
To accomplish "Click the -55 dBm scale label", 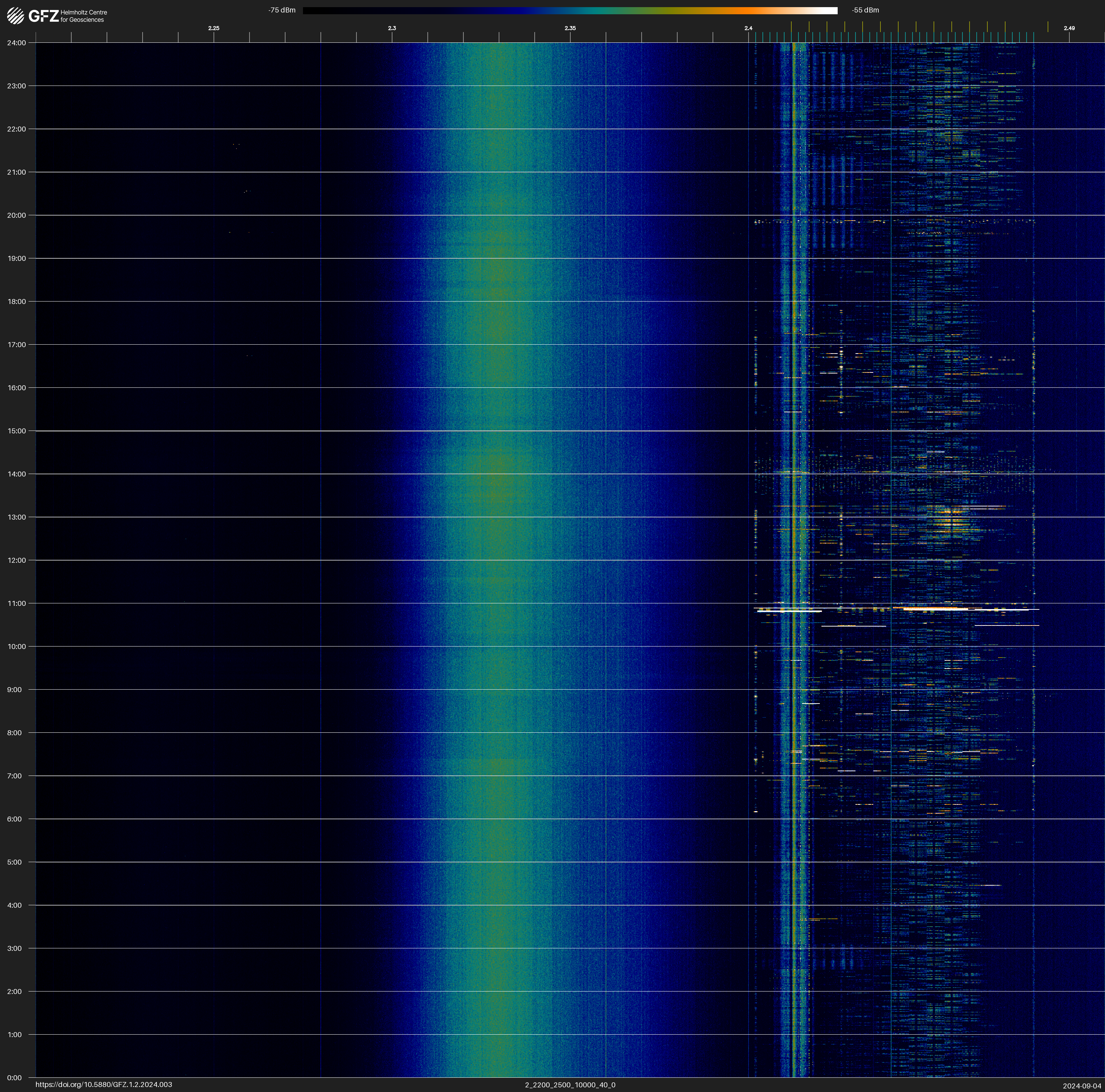I will click(x=865, y=10).
